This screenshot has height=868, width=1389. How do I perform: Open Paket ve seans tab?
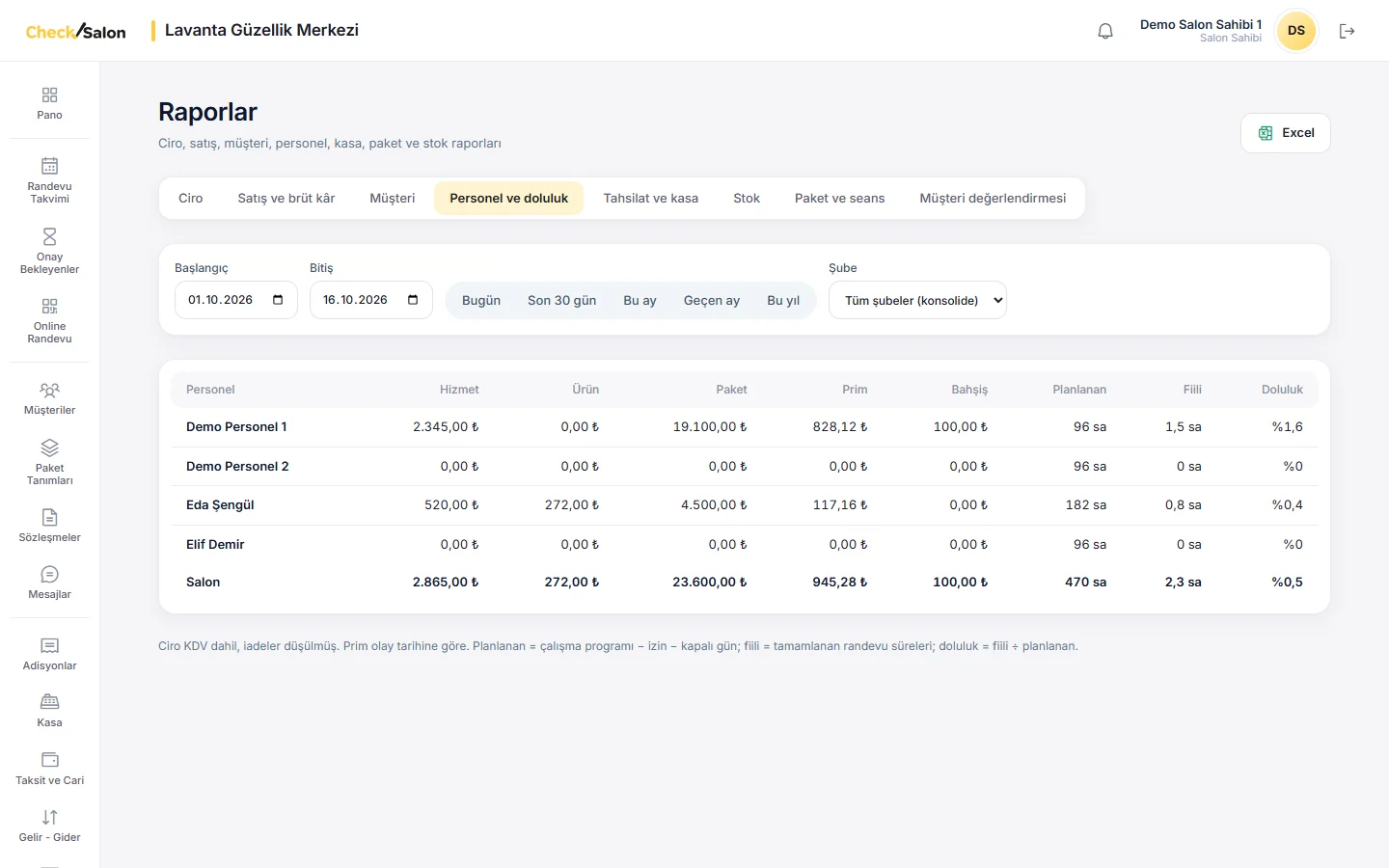pyautogui.click(x=840, y=198)
